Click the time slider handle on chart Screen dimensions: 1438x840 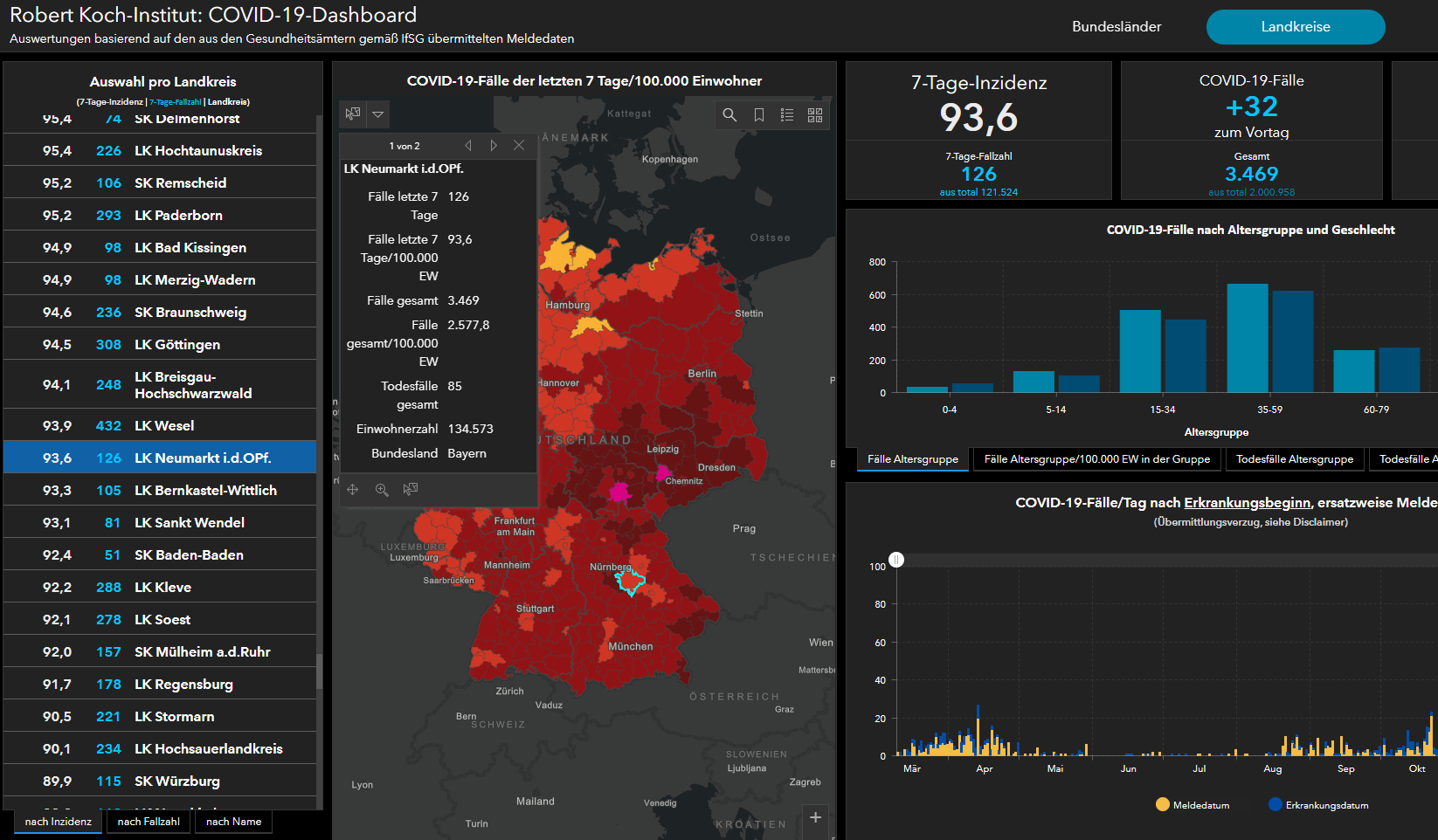[x=896, y=560]
